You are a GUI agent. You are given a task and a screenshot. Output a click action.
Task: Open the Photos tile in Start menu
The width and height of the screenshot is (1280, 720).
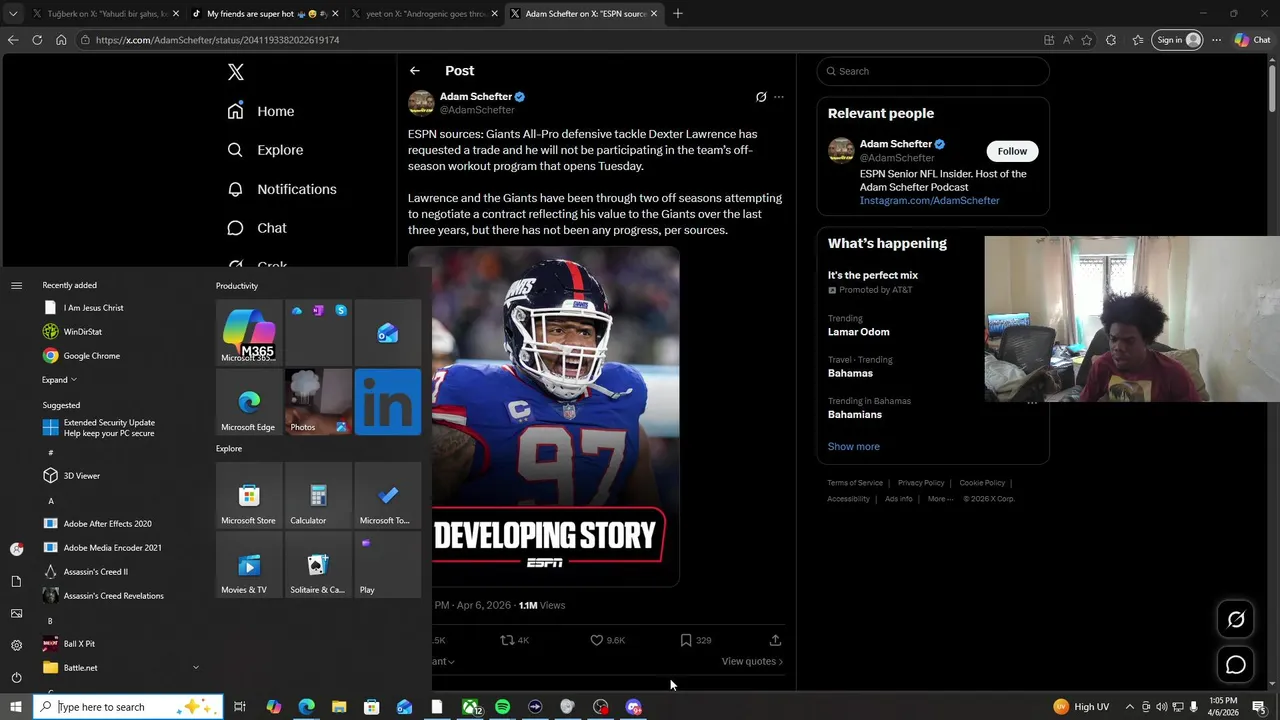318,401
